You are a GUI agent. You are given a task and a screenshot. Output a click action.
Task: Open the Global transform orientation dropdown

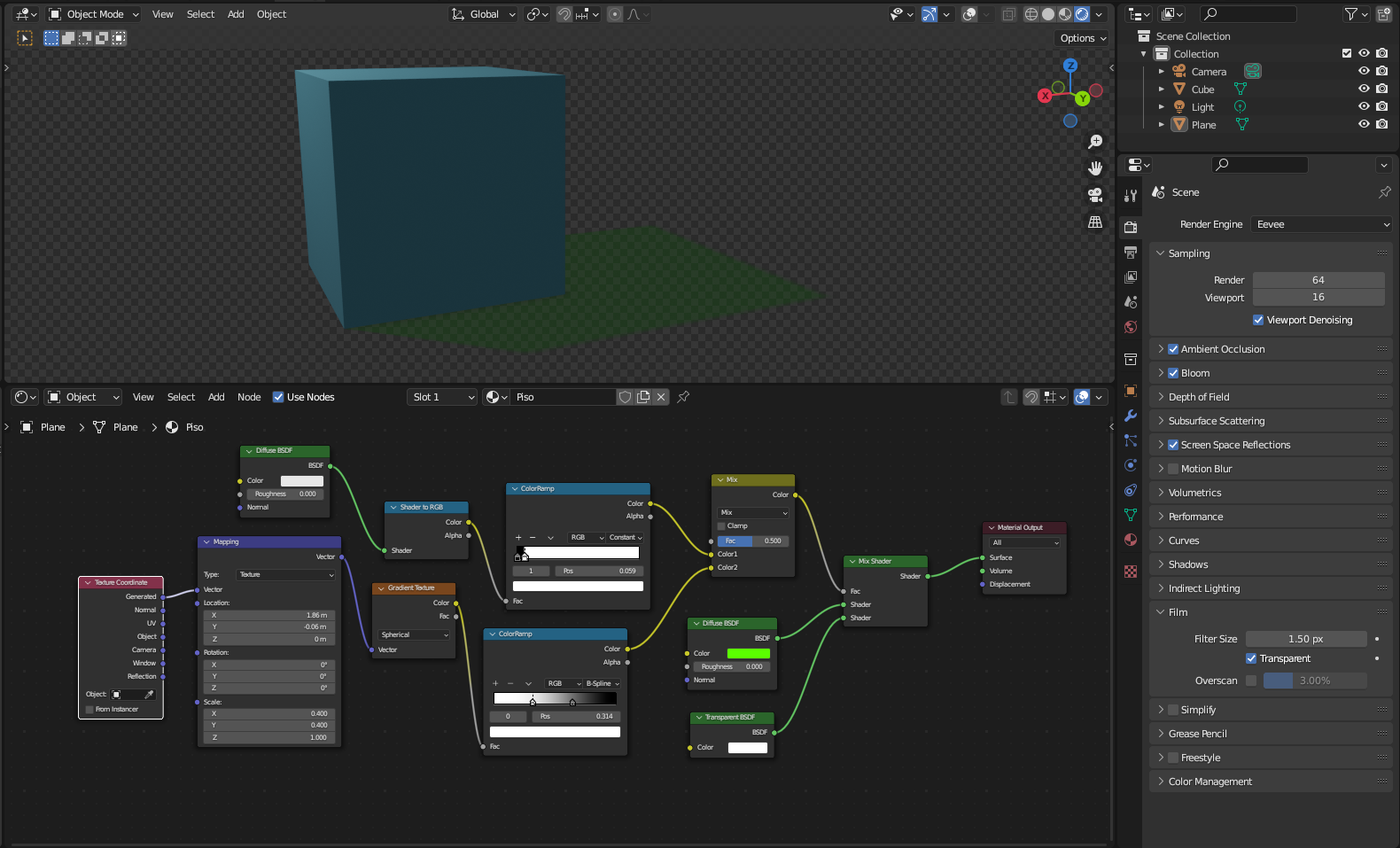click(484, 14)
